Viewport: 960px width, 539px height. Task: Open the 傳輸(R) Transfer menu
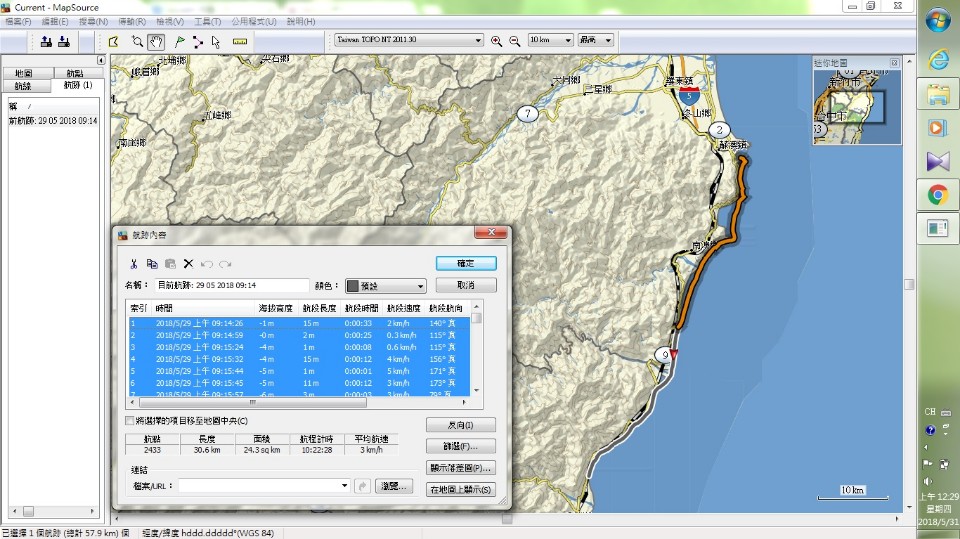coord(132,21)
